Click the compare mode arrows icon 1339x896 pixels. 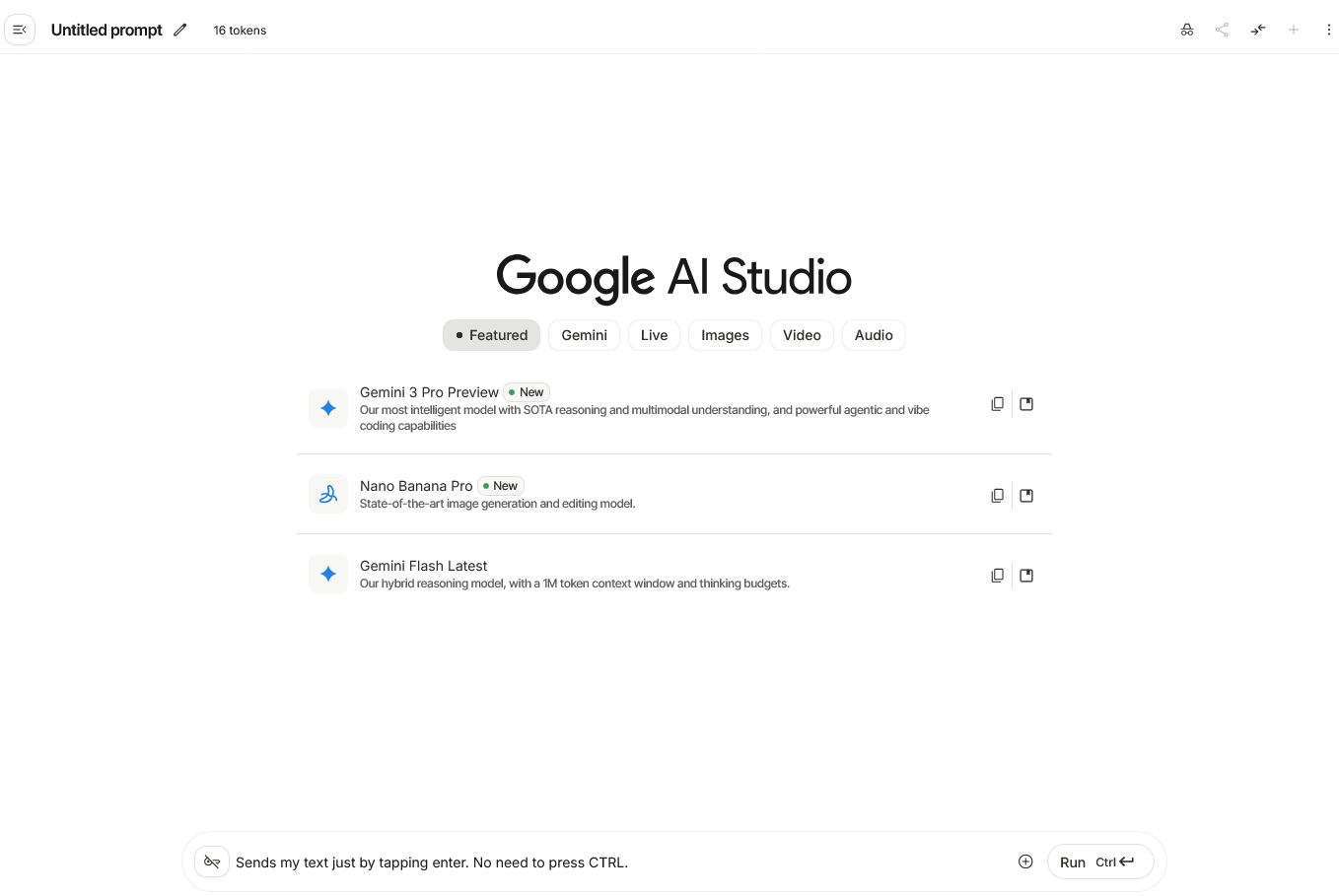click(x=1258, y=30)
